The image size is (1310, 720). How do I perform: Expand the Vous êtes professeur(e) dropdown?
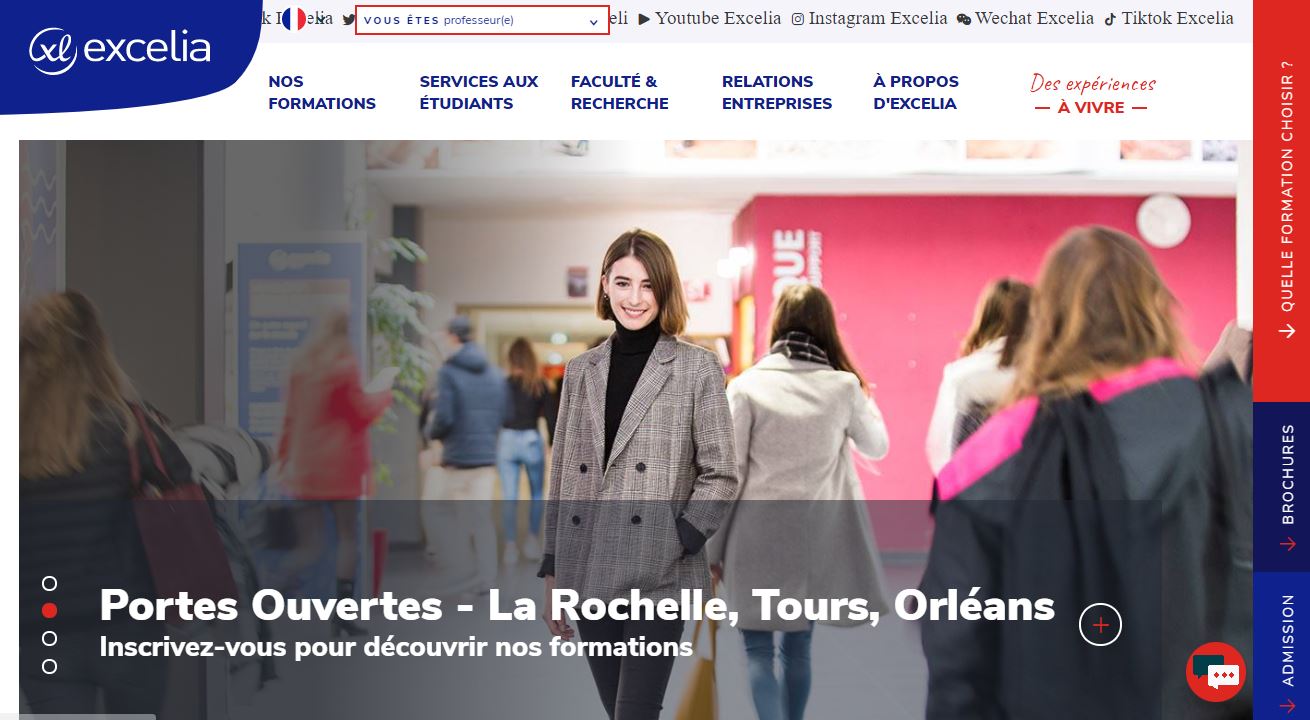[x=482, y=20]
